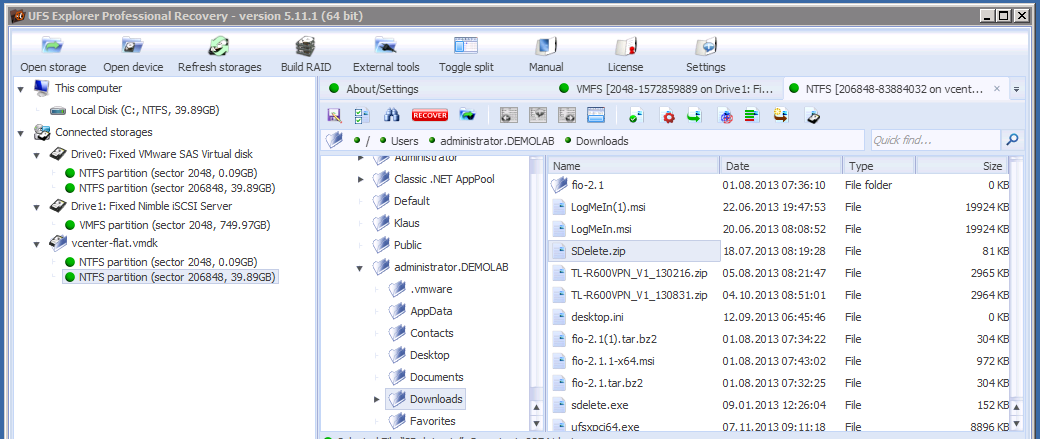
Task: Click the file icon with green arrow
Action: (x=694, y=116)
